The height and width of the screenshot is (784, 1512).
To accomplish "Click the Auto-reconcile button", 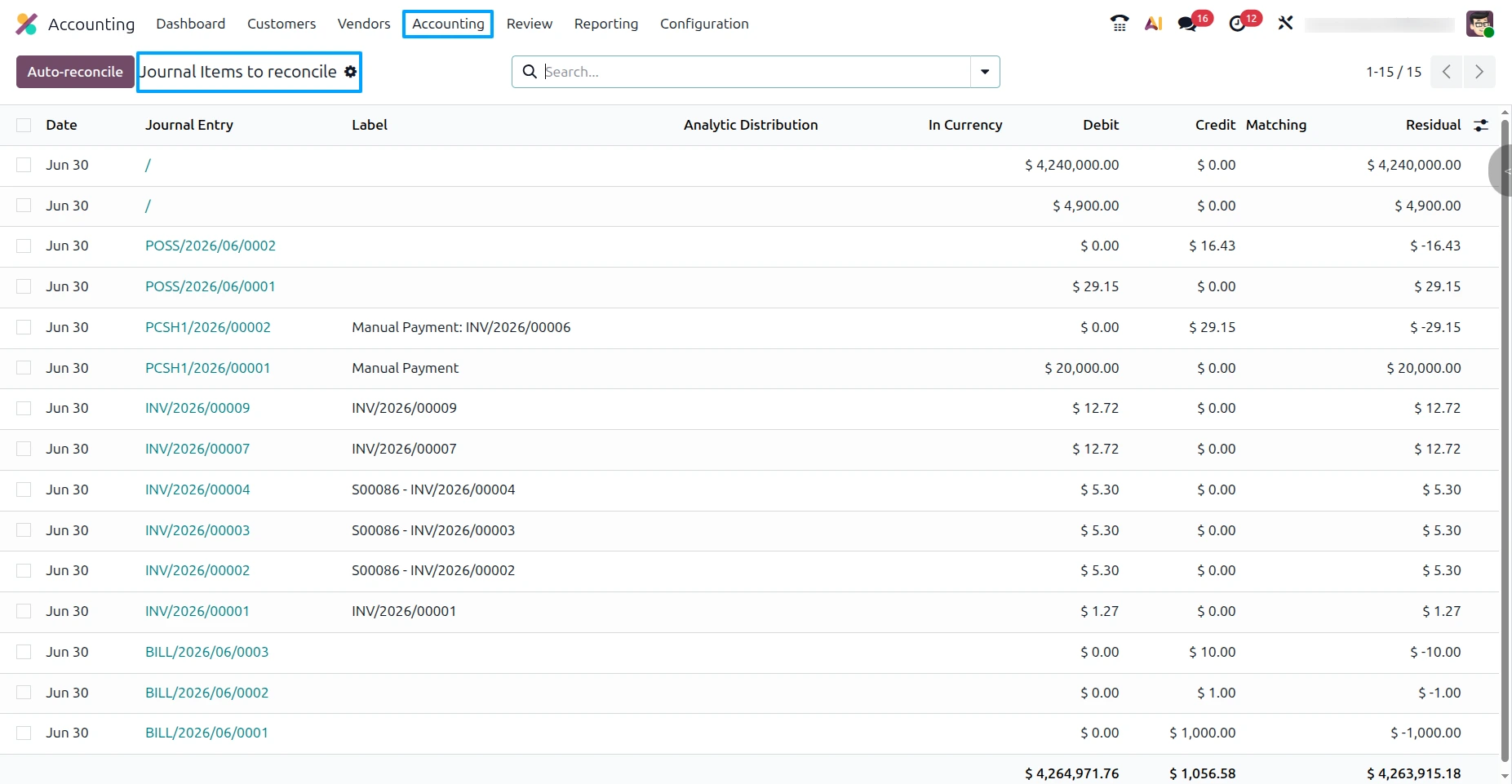I will pos(75,72).
